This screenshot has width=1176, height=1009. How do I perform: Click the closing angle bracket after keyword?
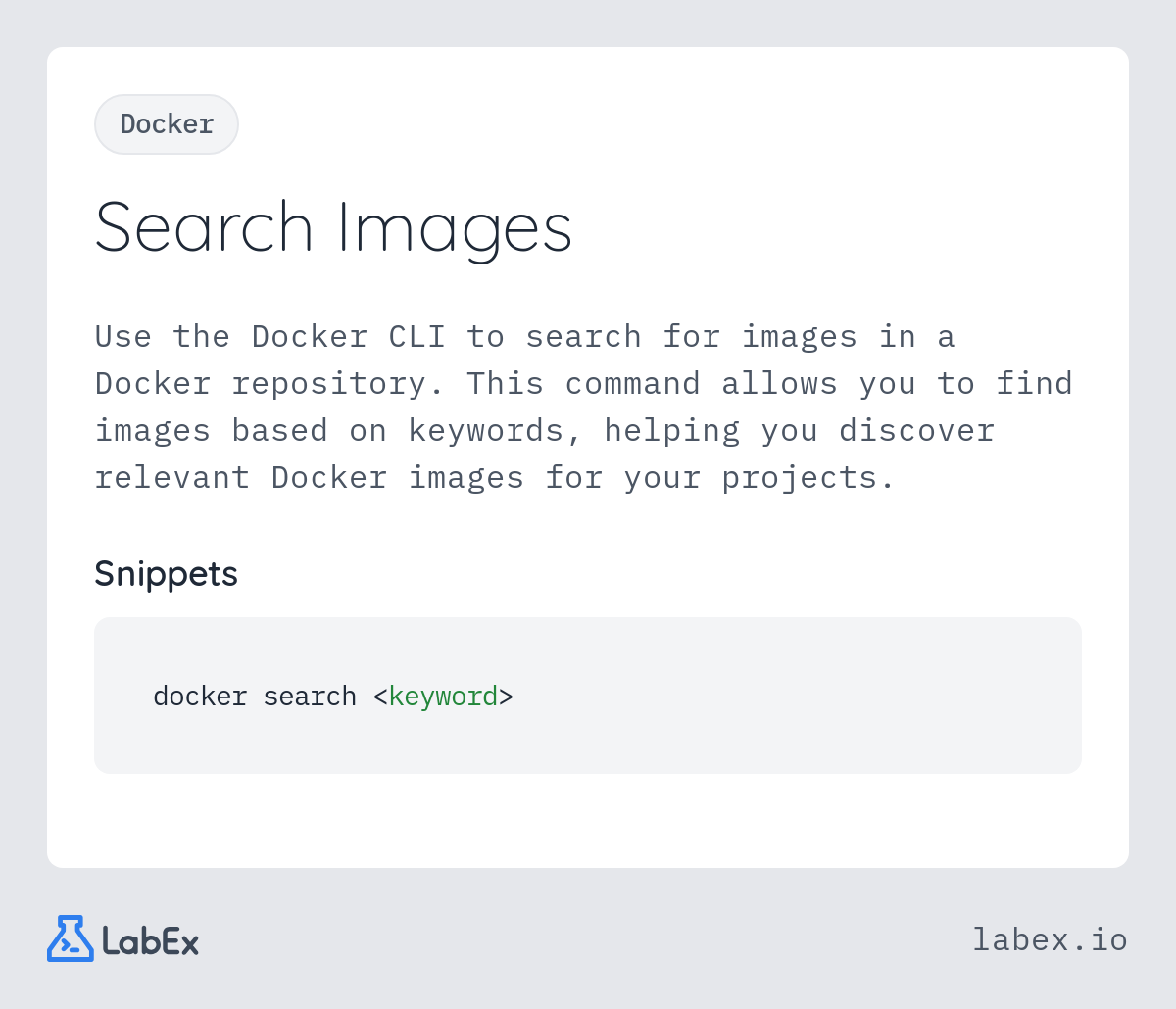pos(506,697)
